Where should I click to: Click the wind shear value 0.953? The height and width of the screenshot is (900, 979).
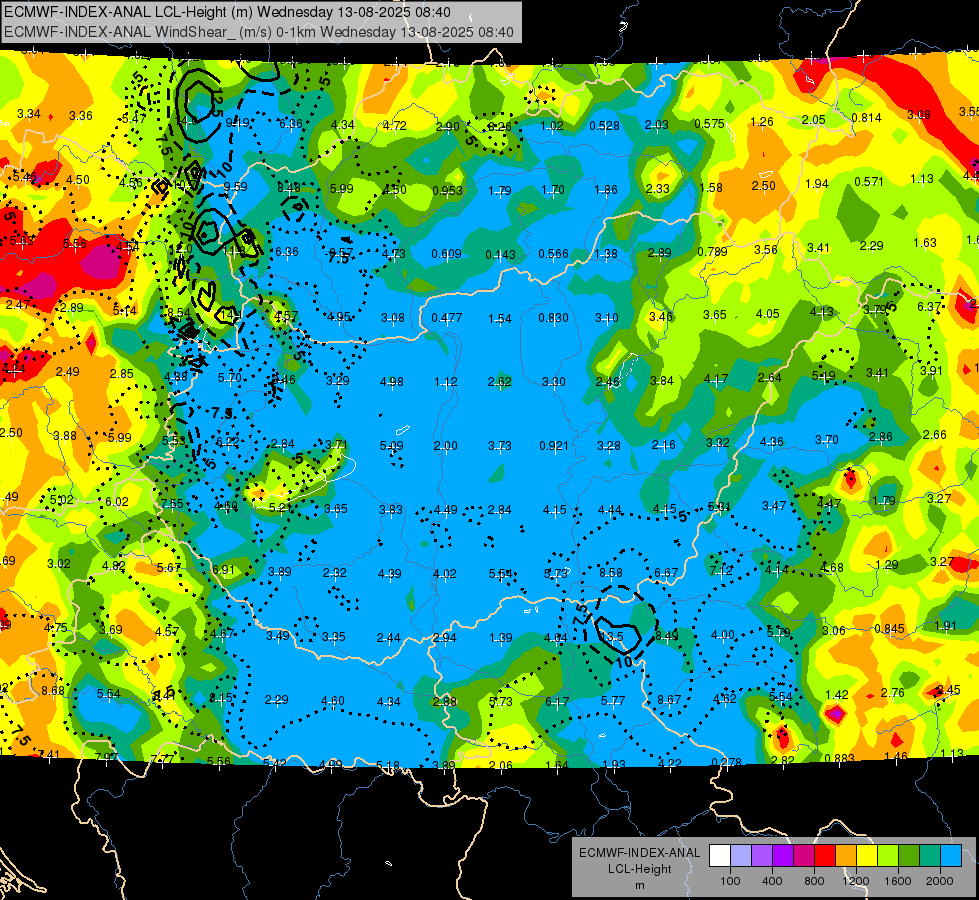point(447,190)
